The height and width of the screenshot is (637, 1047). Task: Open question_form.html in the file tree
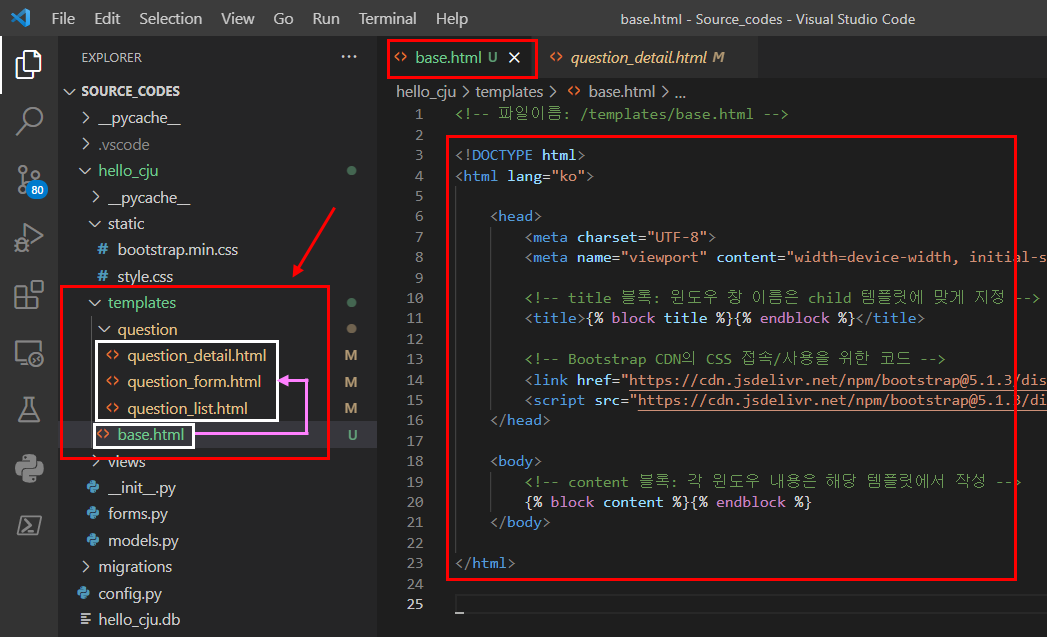[x=194, y=381]
